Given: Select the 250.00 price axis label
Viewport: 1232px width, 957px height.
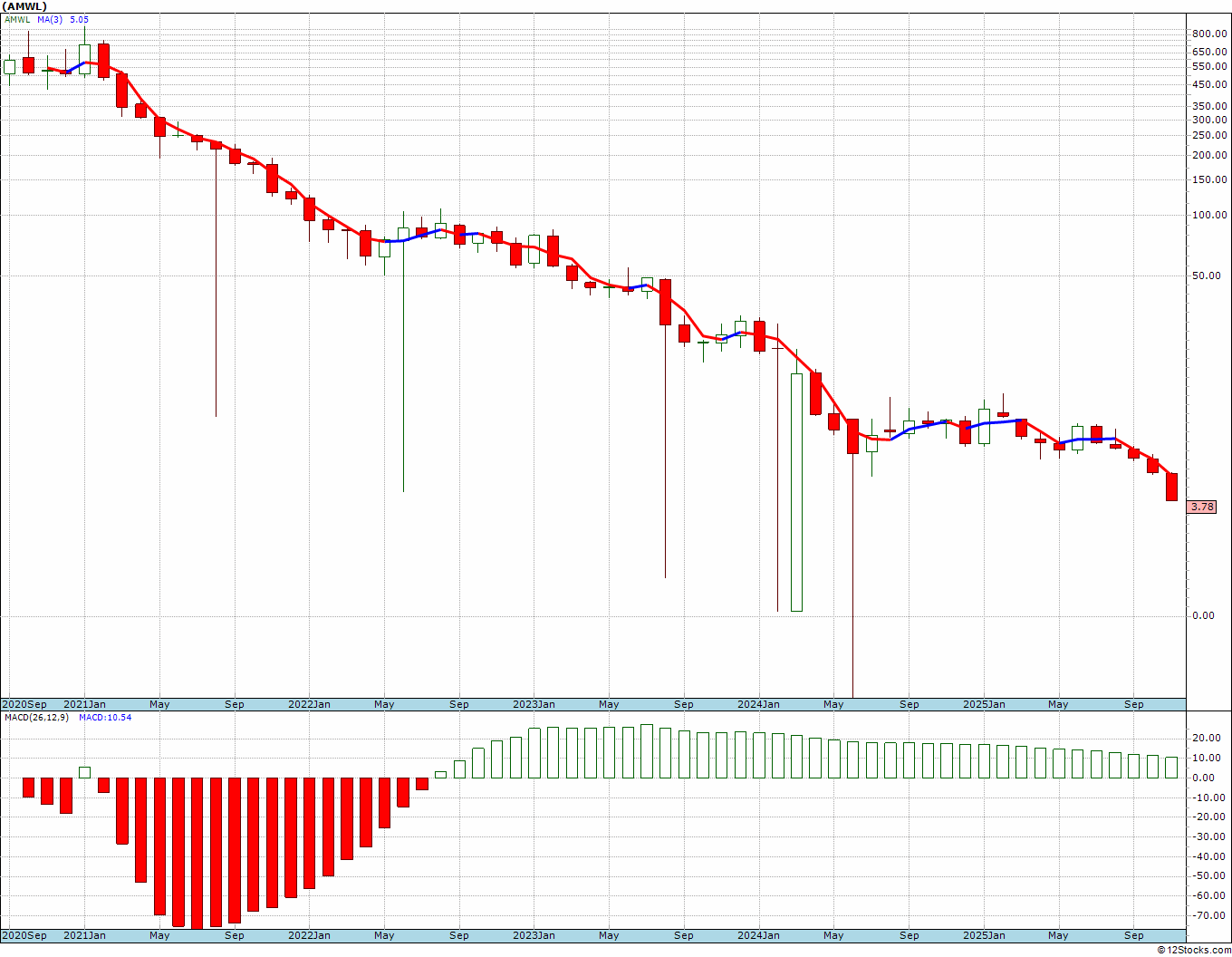Looking at the screenshot, I should coord(1210,135).
